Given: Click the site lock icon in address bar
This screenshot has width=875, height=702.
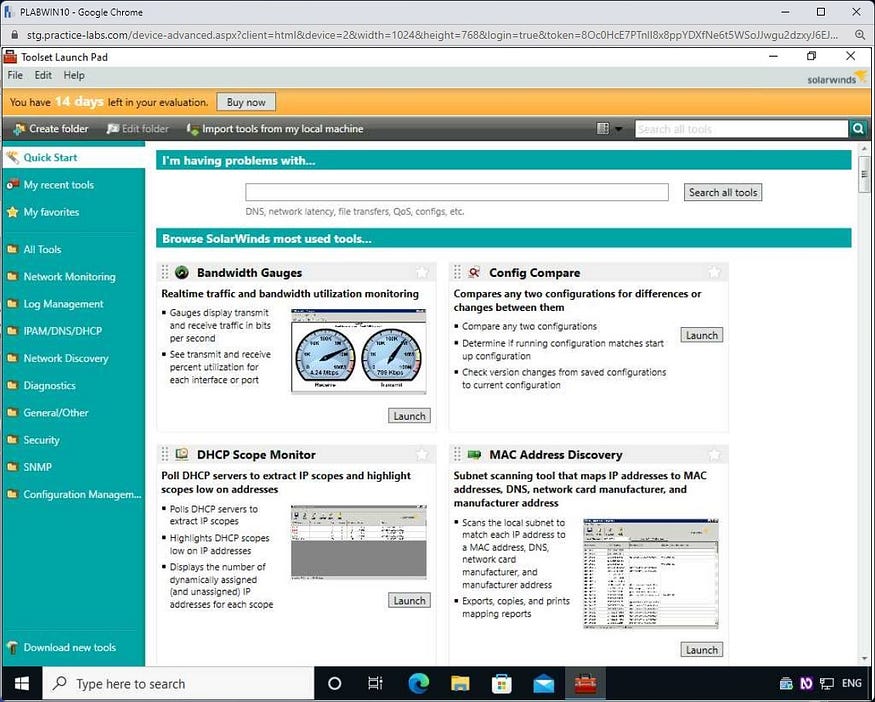Looking at the screenshot, I should (x=15, y=35).
